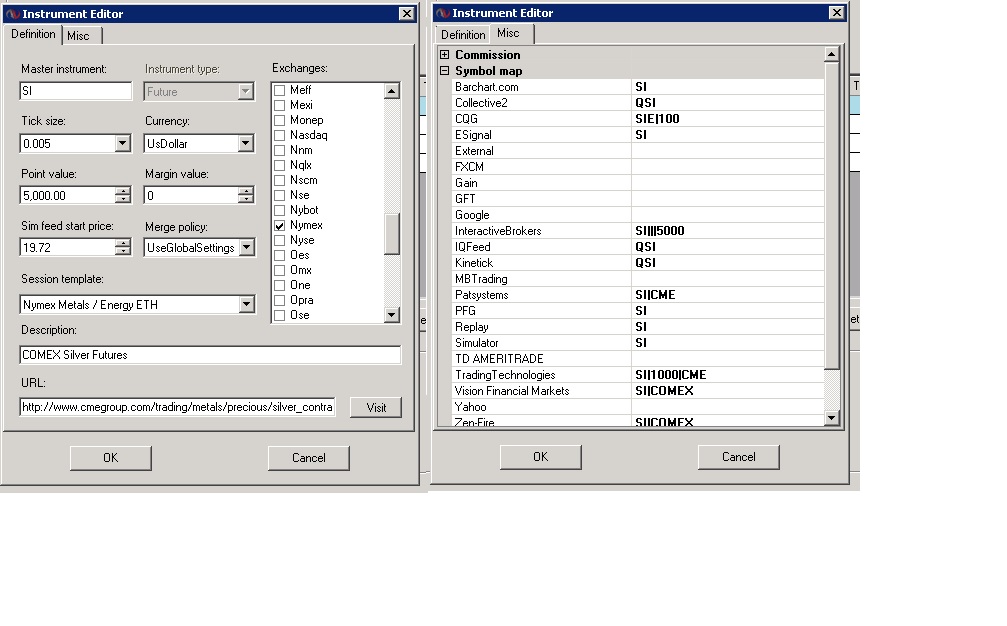Click the TD AMERITRADE symbol row
1007x626 pixels.
(638, 358)
